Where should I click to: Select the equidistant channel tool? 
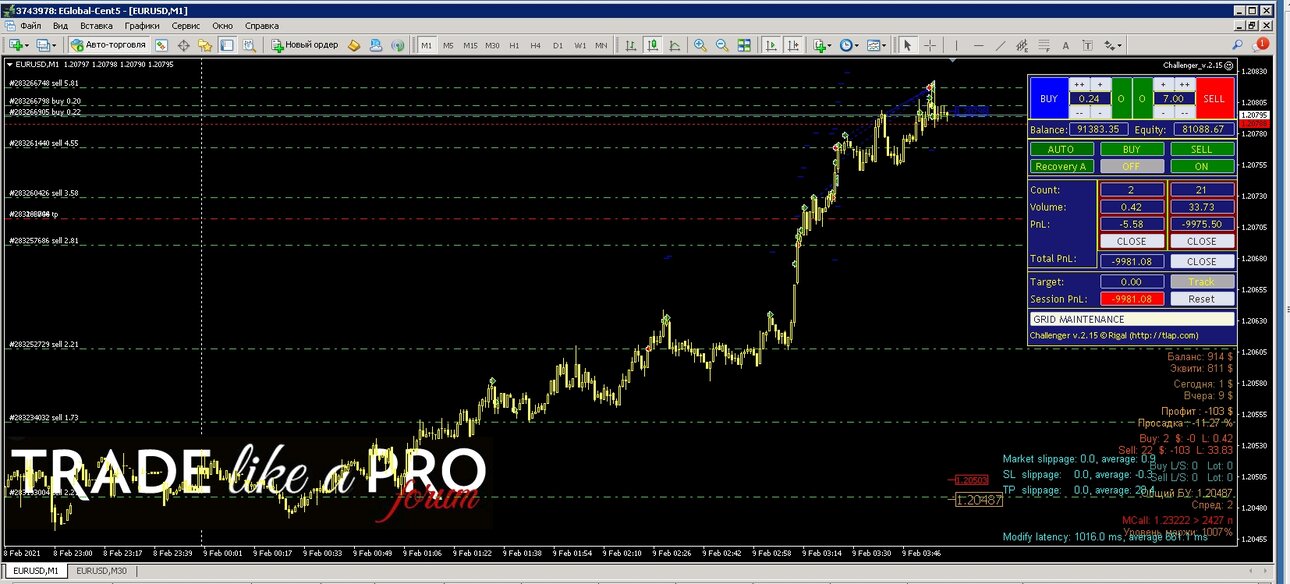(x=1022, y=45)
